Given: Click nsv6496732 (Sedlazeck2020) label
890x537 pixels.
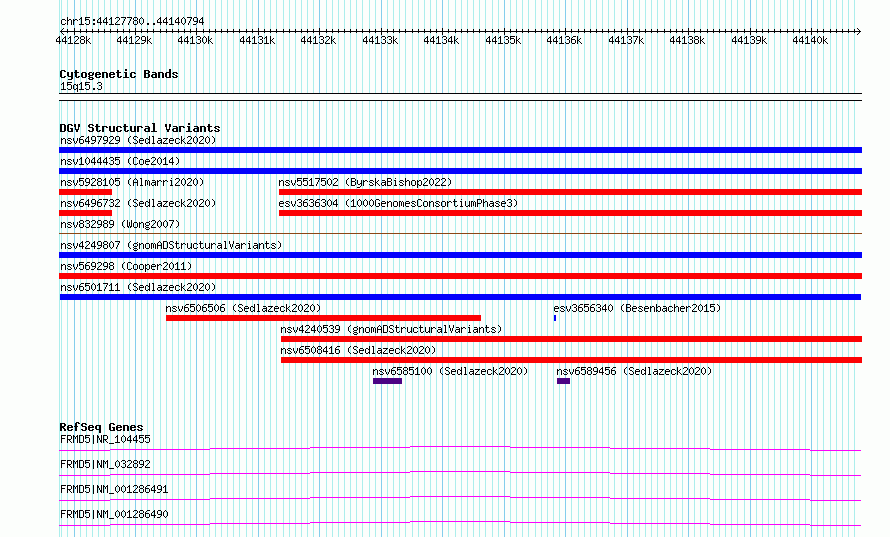Looking at the screenshot, I should 138,203.
